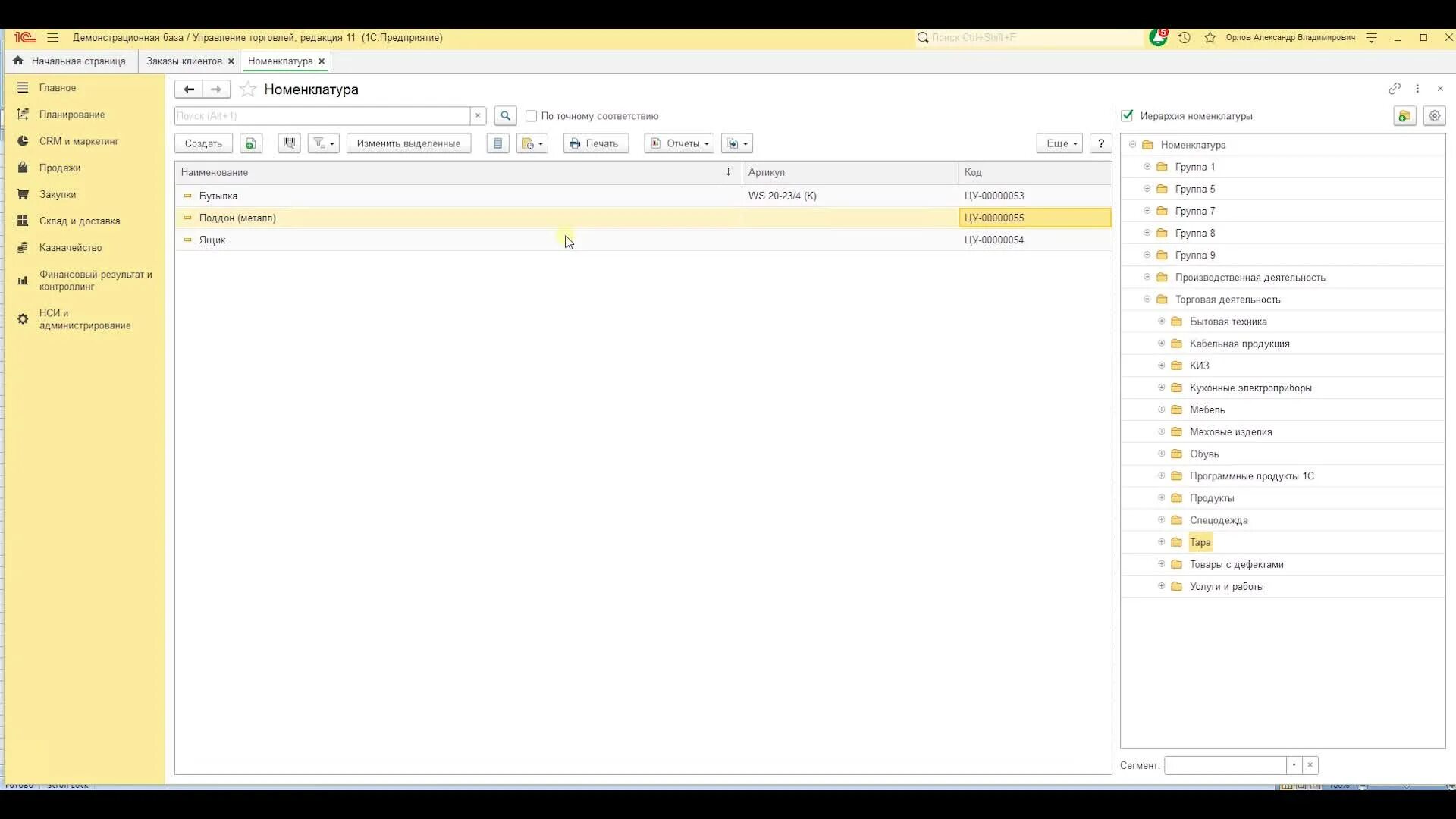Viewport: 1456px width, 819px height.
Task: Open notifications bell with badge 5
Action: click(1158, 37)
